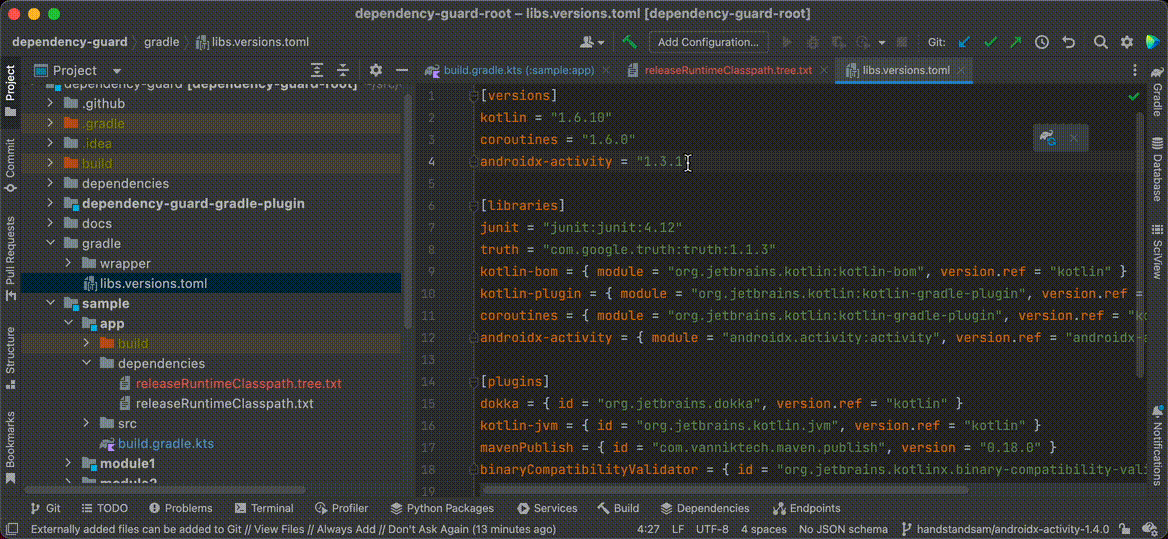Open the Terminal tool window
This screenshot has width=1168, height=539.
click(264, 508)
